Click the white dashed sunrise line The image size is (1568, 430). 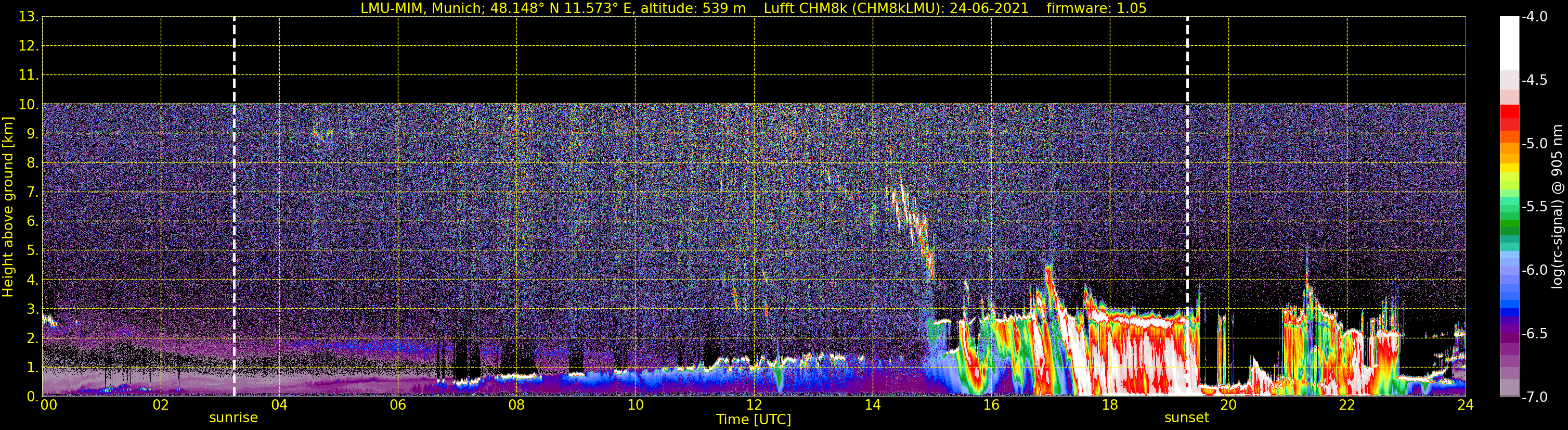[235, 207]
